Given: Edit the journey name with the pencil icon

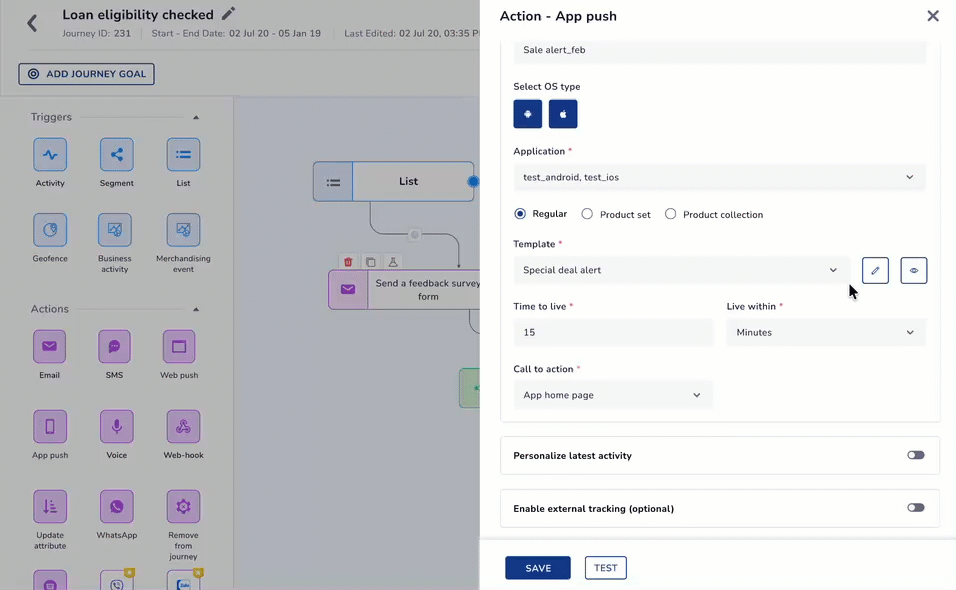Looking at the screenshot, I should tap(228, 13).
